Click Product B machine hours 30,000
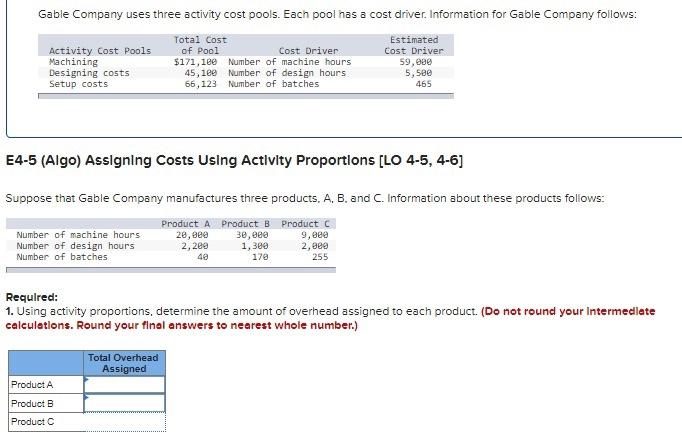The height and width of the screenshot is (447, 682). pos(252,235)
